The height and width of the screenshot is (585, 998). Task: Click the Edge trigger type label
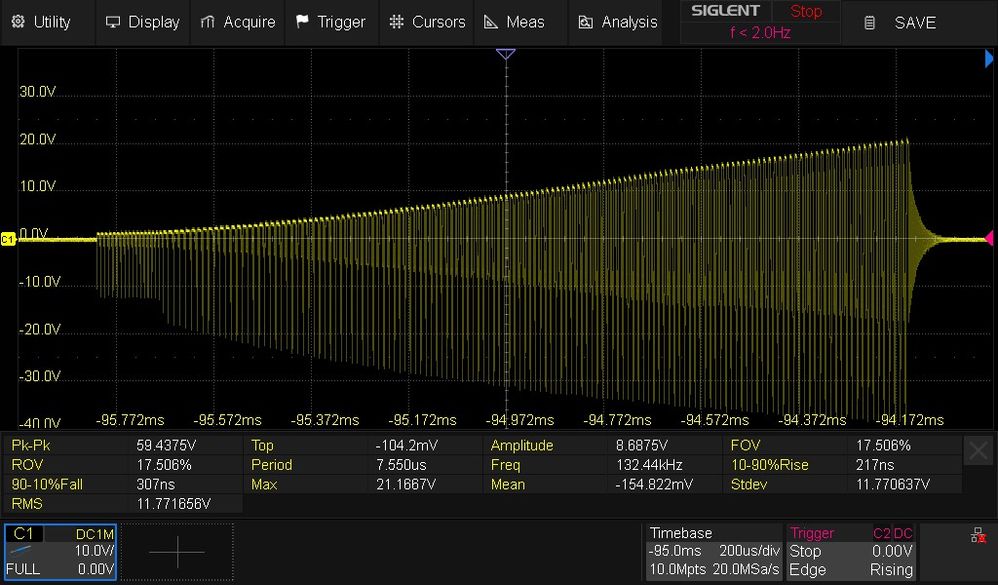[807, 570]
